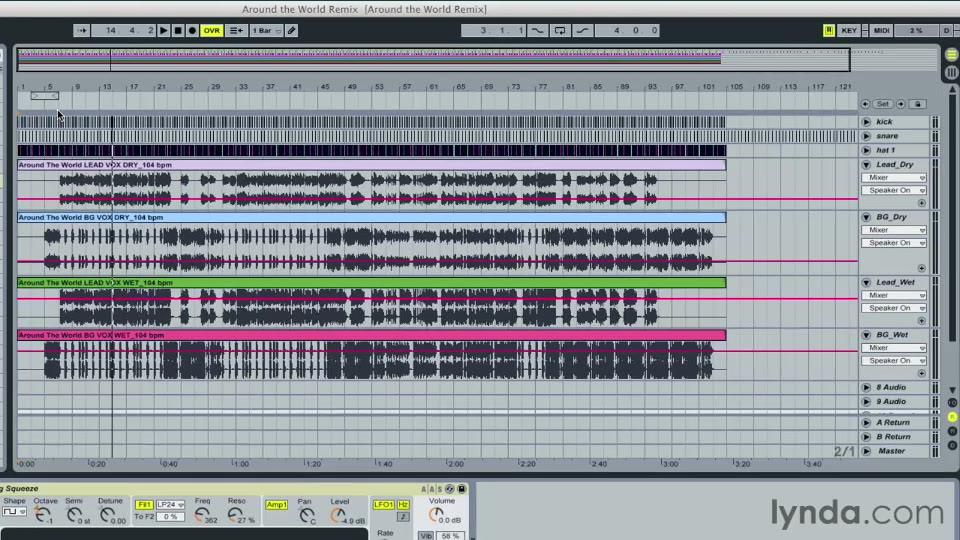The height and width of the screenshot is (540, 960).
Task: Open BG_Wet Speaker On control chooser
Action: click(894, 361)
